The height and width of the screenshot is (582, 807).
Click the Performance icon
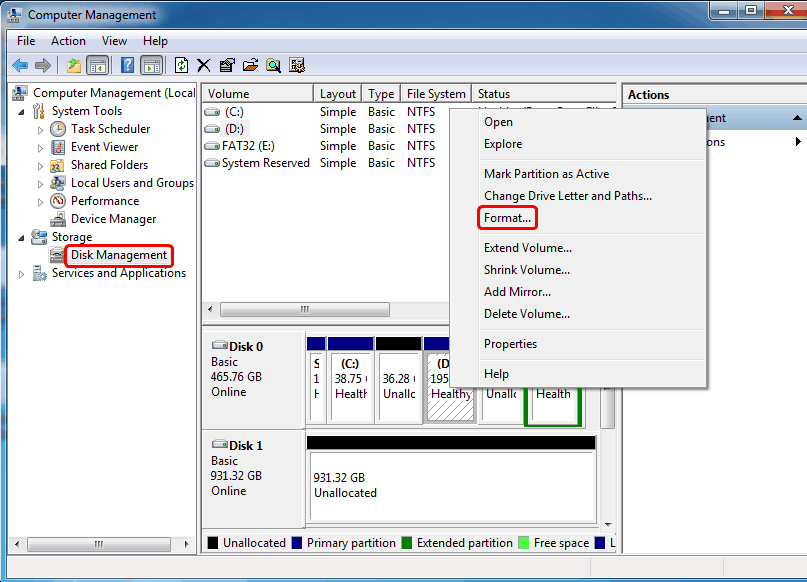(x=58, y=201)
